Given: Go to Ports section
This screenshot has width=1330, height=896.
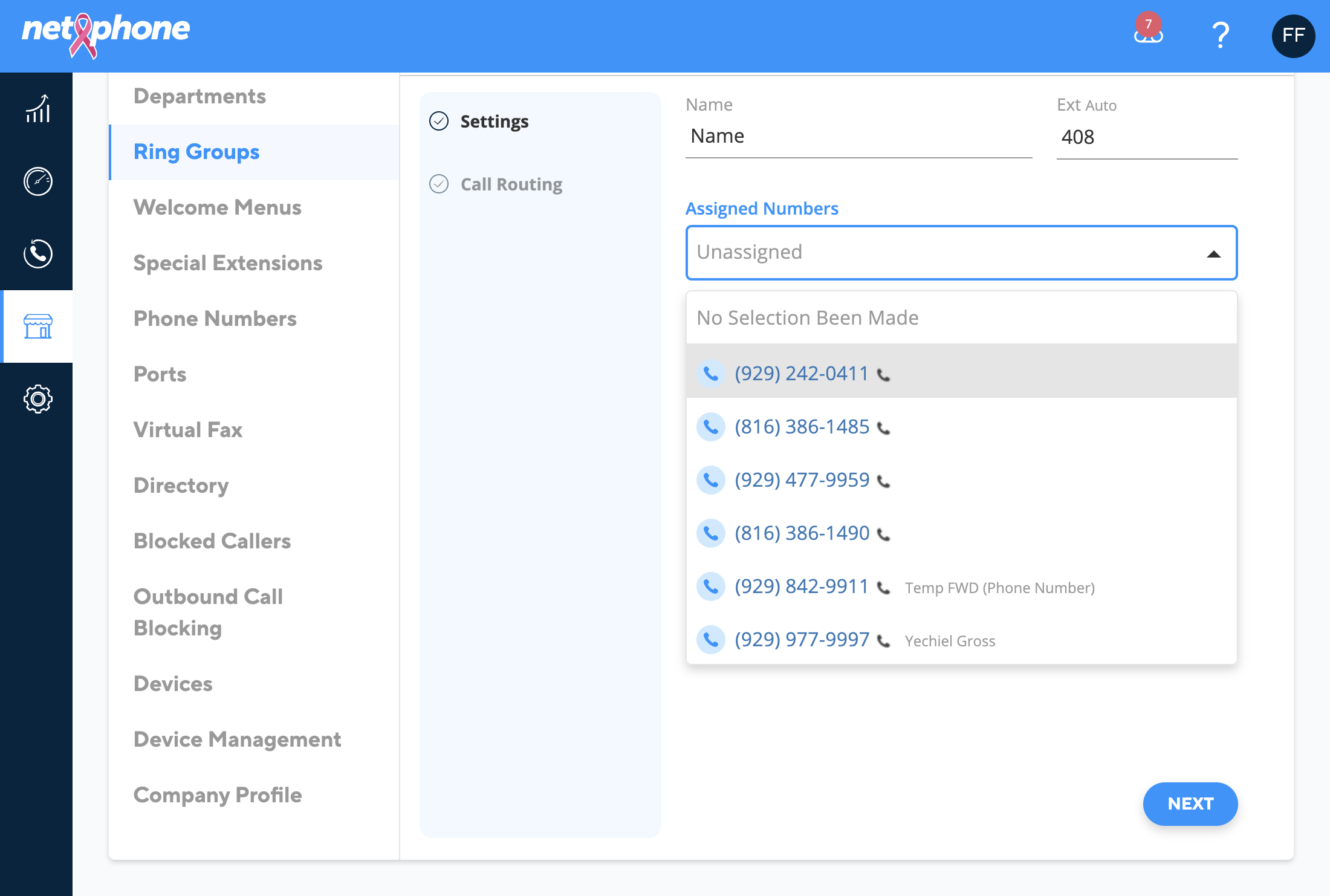Looking at the screenshot, I should point(160,374).
